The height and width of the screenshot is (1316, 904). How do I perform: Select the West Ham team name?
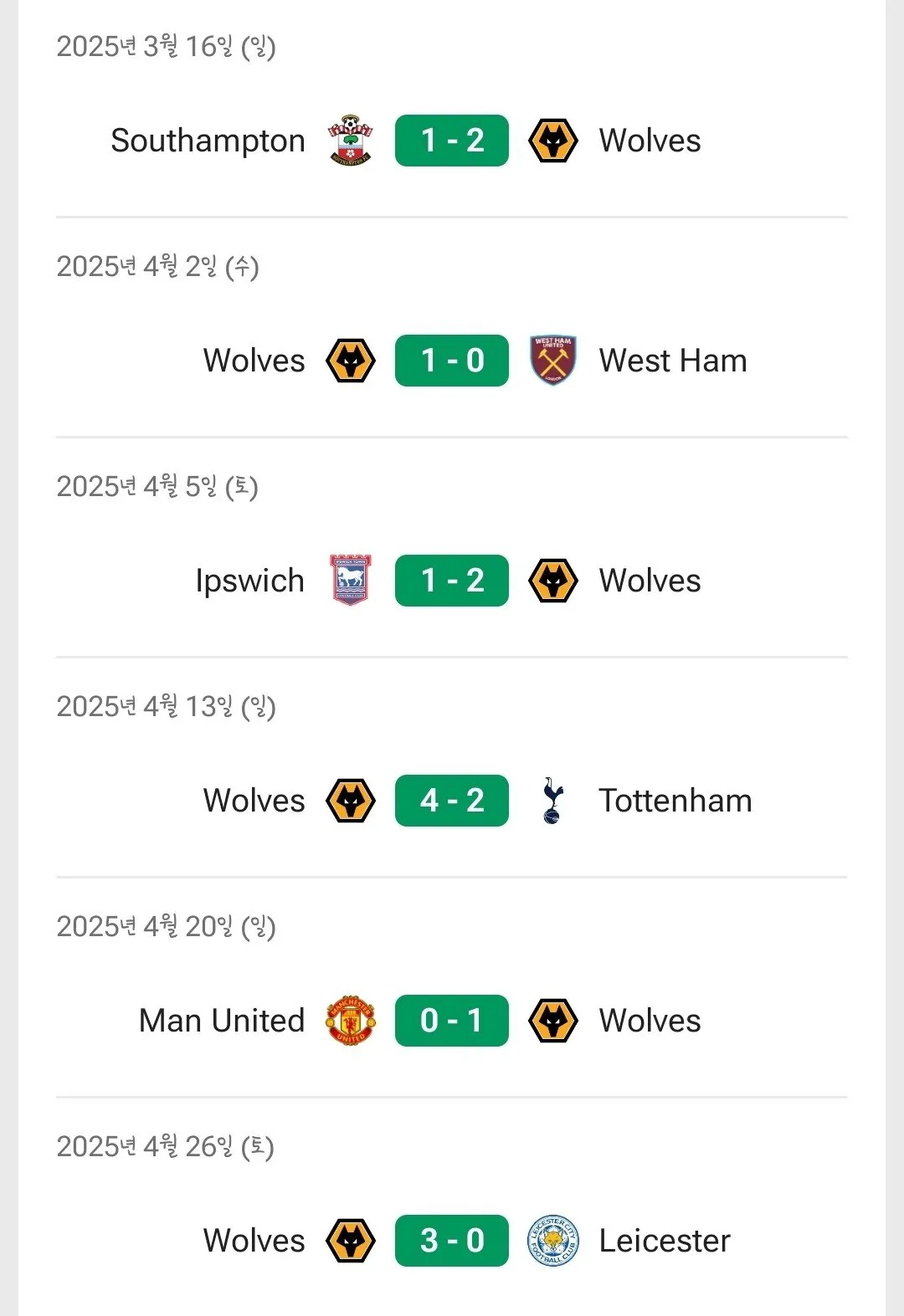click(673, 361)
